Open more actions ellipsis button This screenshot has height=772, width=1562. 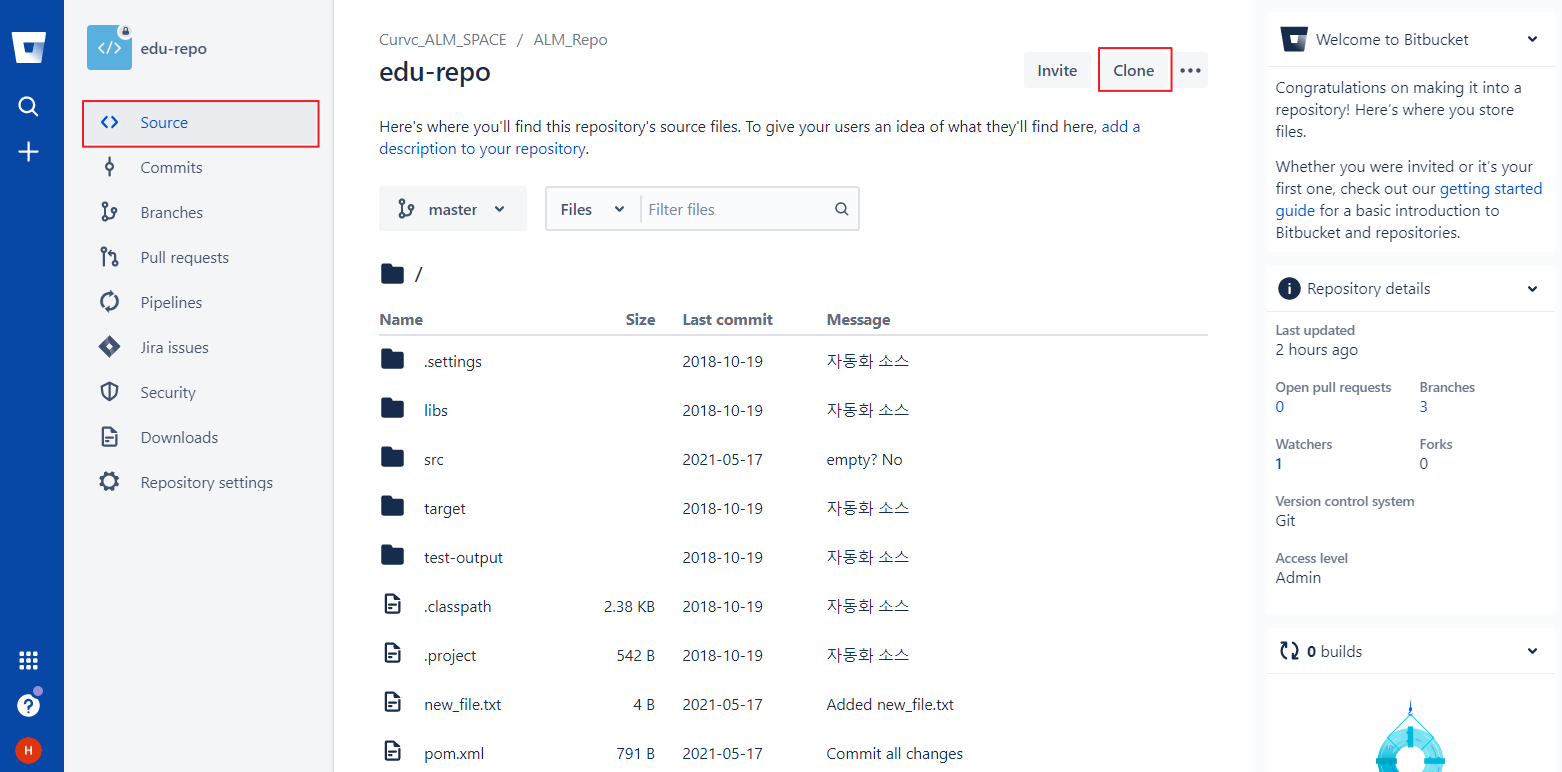(1190, 71)
